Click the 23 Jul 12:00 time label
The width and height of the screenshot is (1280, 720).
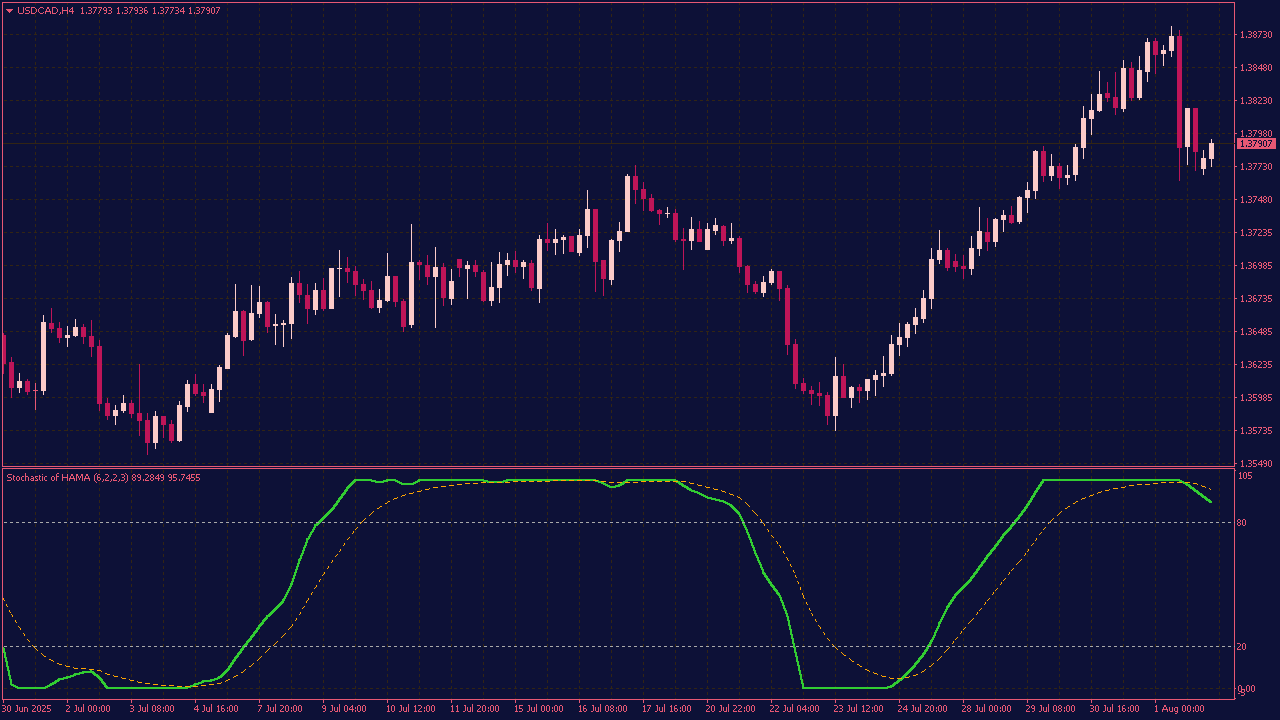(x=859, y=709)
